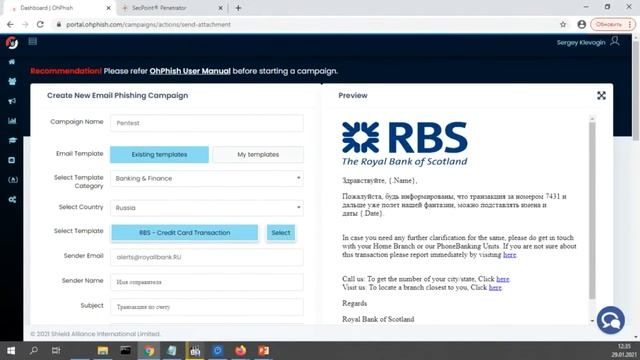640x360 pixels.
Task: Open the Campaigns megaphone icon in sidebar
Action: pos(12,101)
